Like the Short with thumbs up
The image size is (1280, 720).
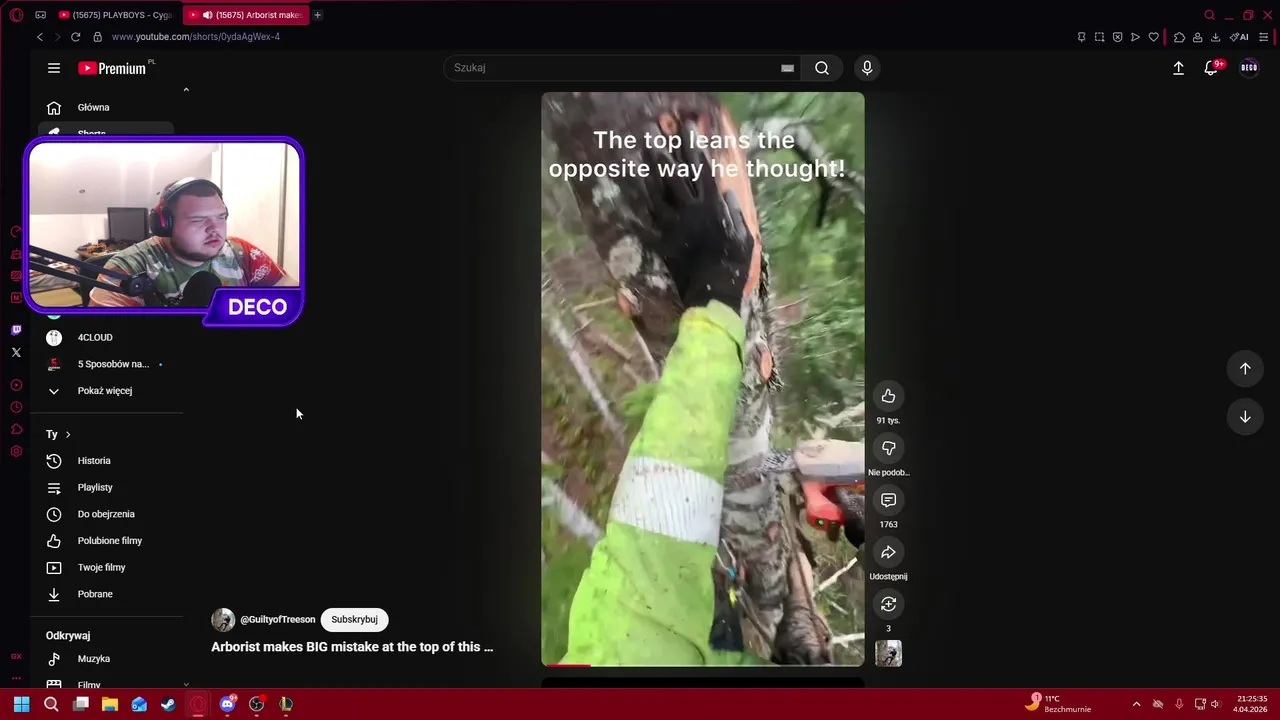click(x=888, y=396)
